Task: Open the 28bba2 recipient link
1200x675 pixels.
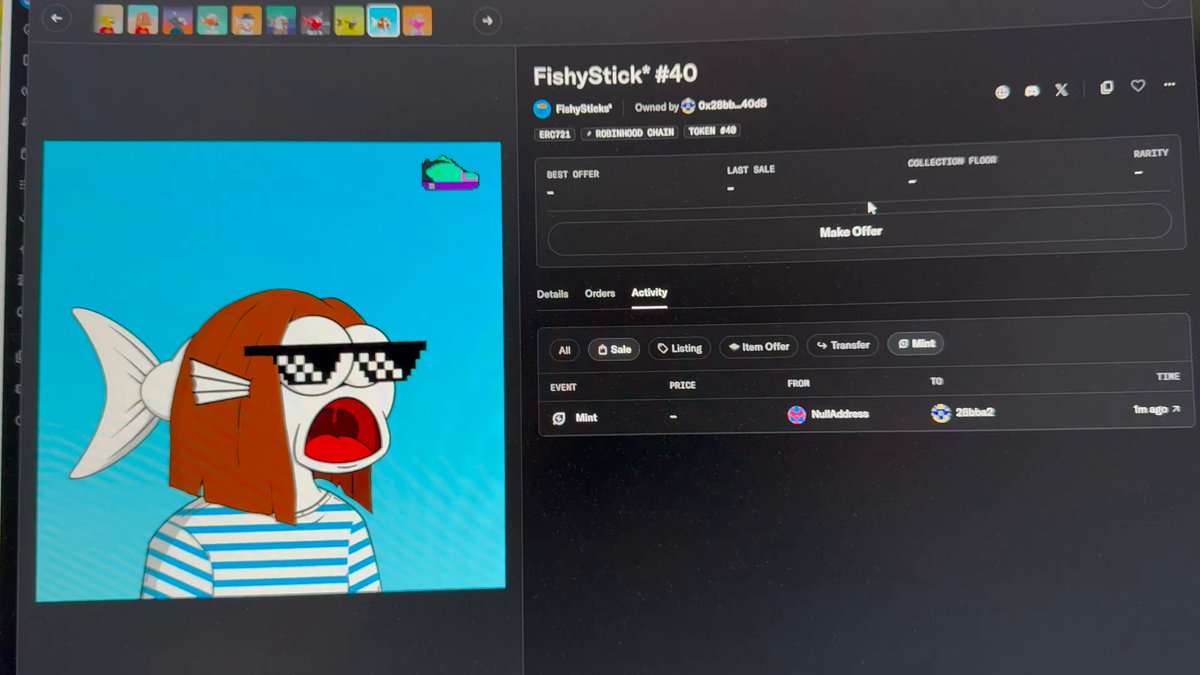Action: [x=975, y=412]
